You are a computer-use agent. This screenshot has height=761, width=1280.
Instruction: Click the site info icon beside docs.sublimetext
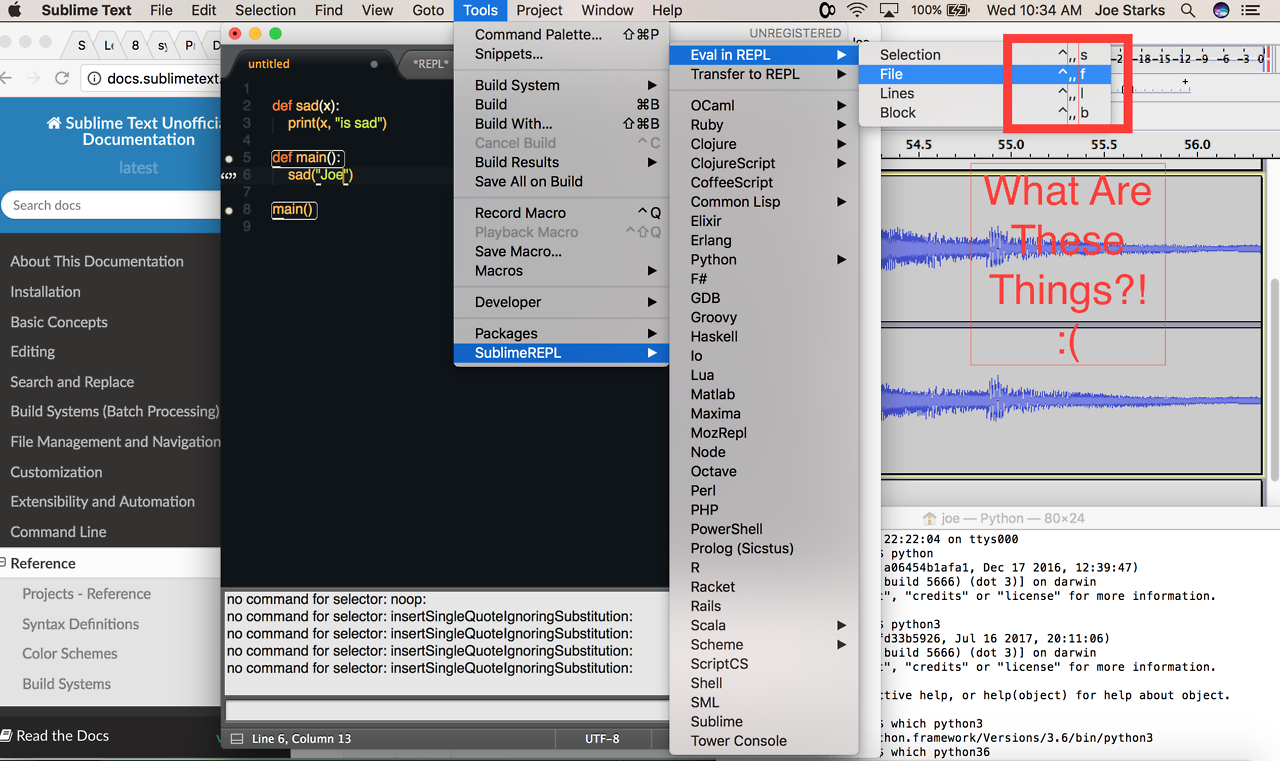(93, 78)
